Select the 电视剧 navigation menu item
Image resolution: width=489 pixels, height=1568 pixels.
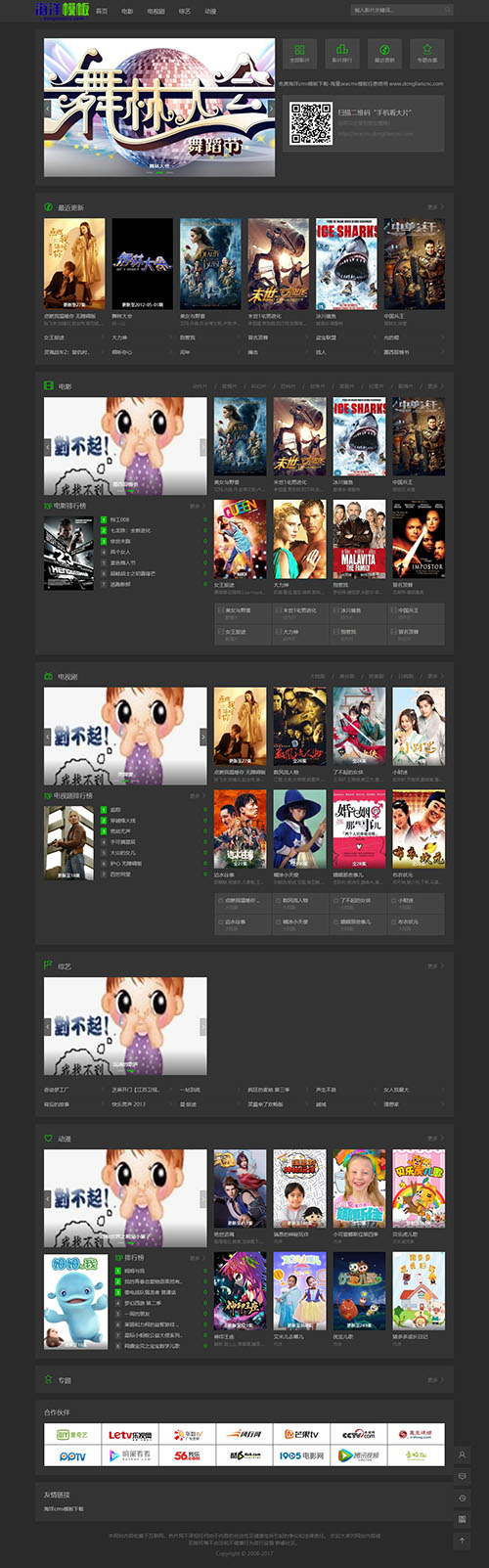[156, 11]
